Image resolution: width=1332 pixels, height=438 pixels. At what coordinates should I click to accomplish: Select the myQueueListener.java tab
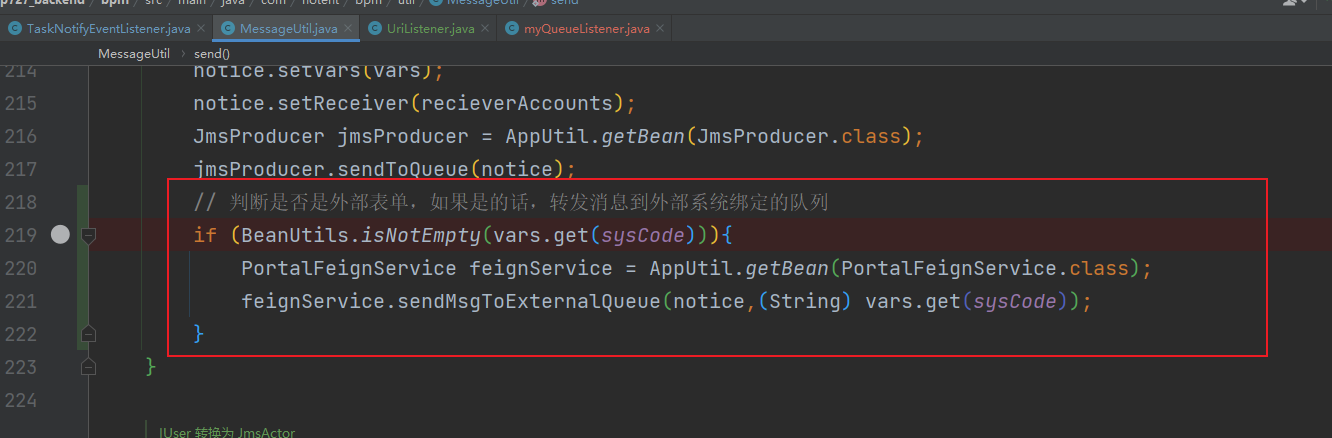[x=586, y=29]
